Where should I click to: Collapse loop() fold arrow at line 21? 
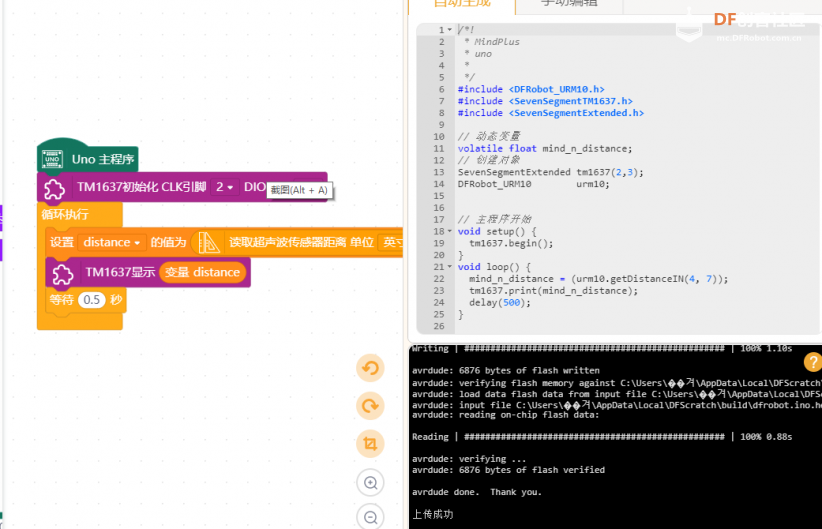[x=450, y=267]
